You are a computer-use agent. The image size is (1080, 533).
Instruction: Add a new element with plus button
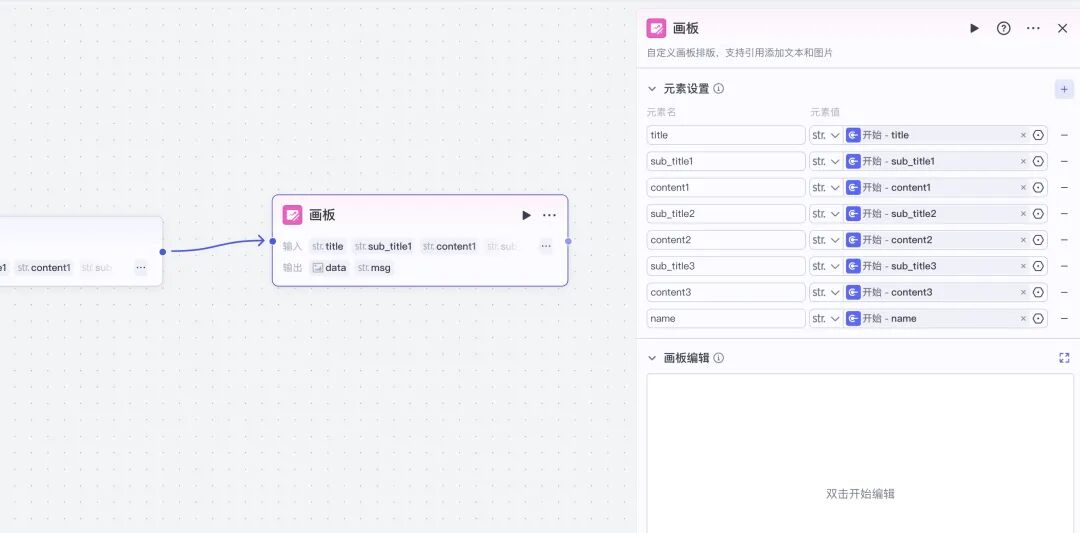(x=1064, y=89)
